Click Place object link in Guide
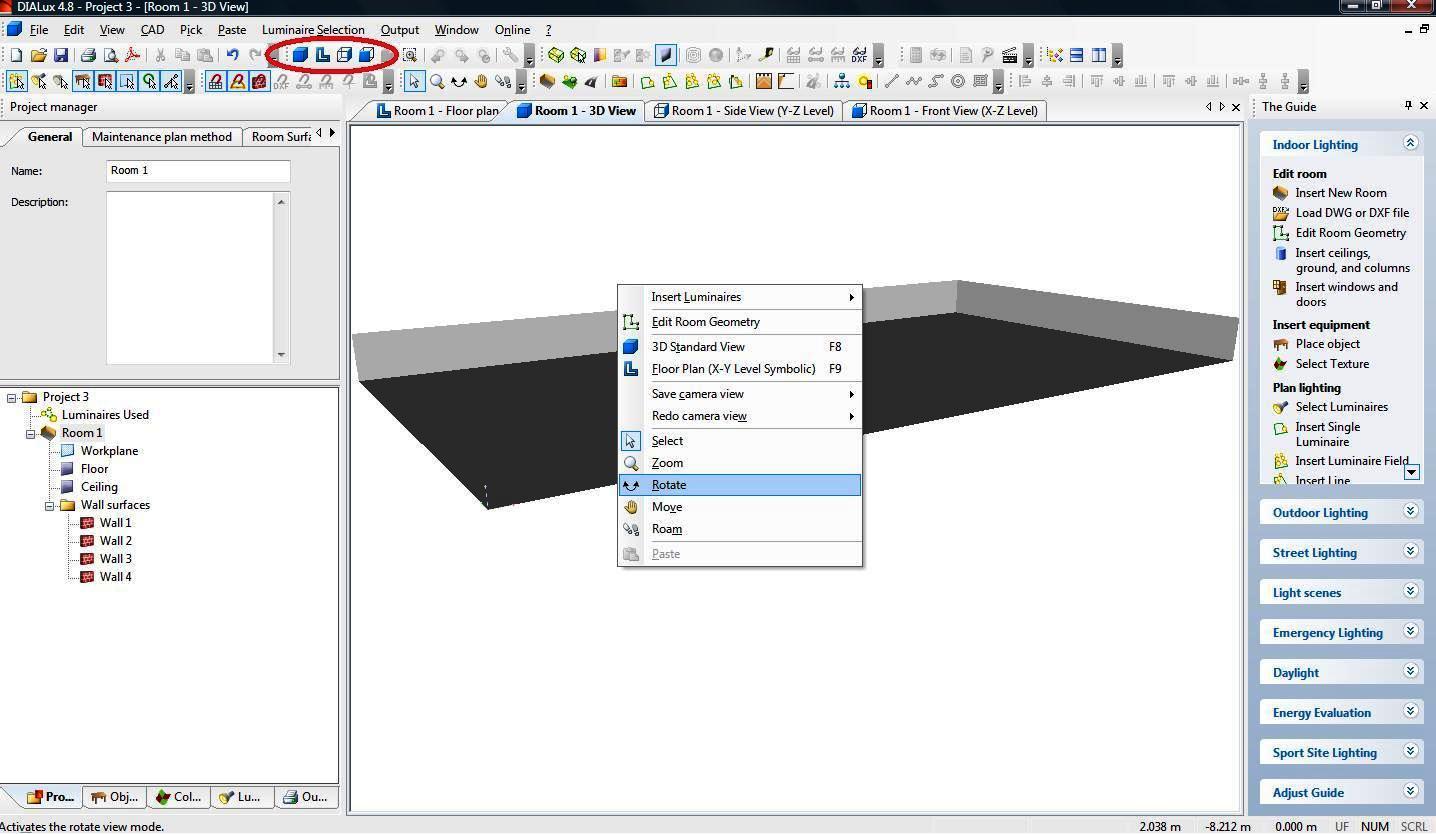The width and height of the screenshot is (1436, 834). point(1327,344)
